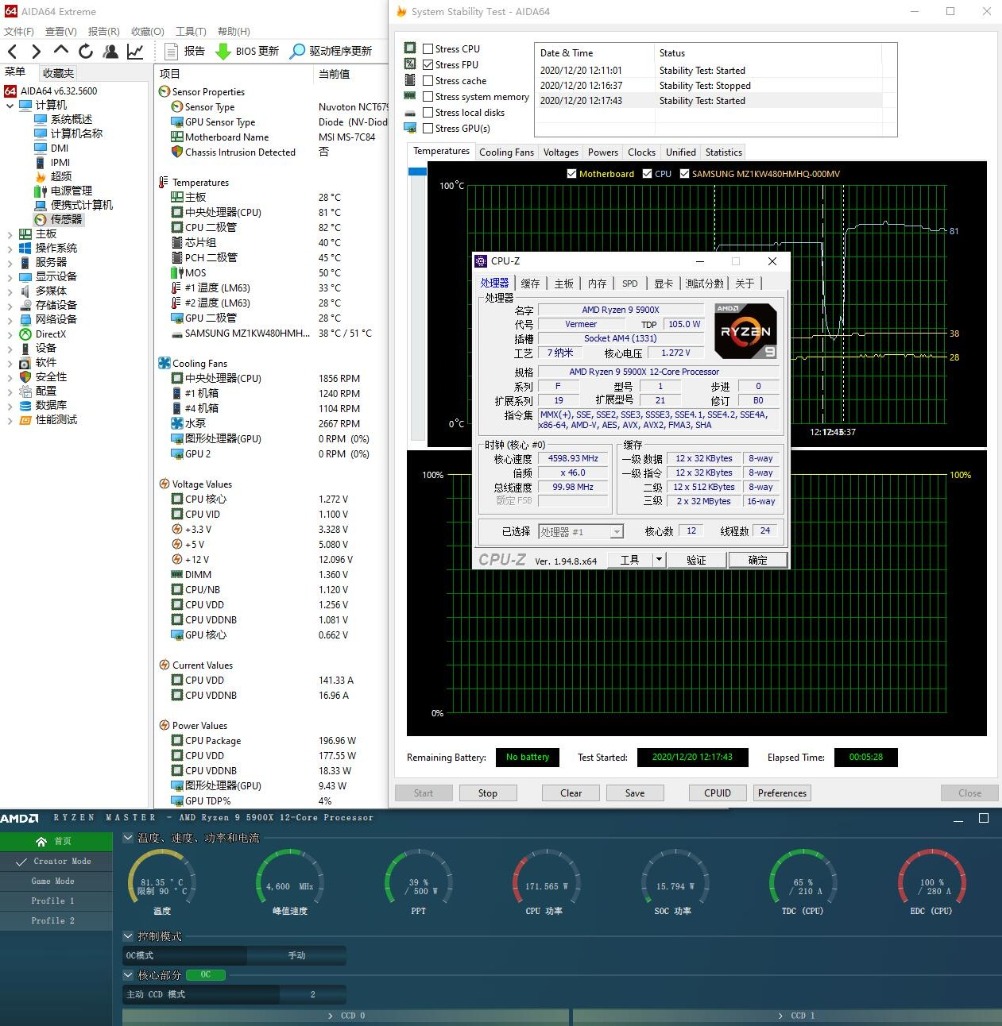The width and height of the screenshot is (1002, 1026).
Task: Click 确定 OK button in CPU-Z
Action: click(x=758, y=560)
